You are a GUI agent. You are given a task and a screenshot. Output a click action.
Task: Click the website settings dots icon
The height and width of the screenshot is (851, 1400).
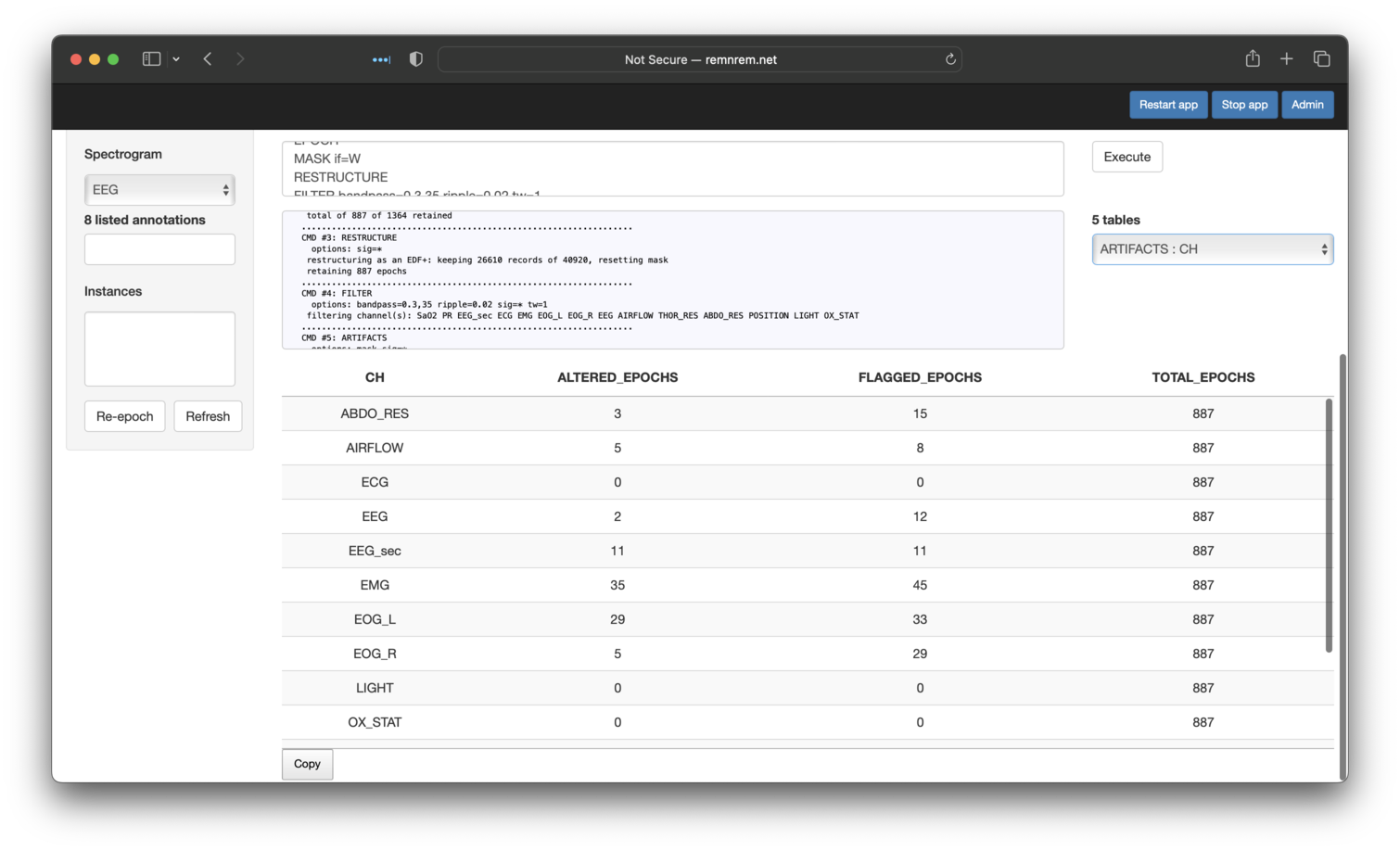pos(381,59)
